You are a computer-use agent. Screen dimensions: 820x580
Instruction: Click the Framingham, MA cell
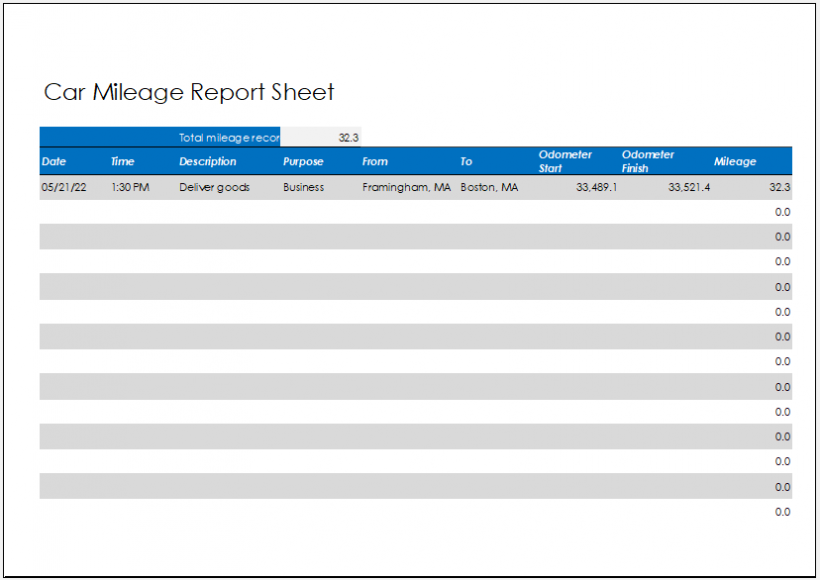pos(406,187)
